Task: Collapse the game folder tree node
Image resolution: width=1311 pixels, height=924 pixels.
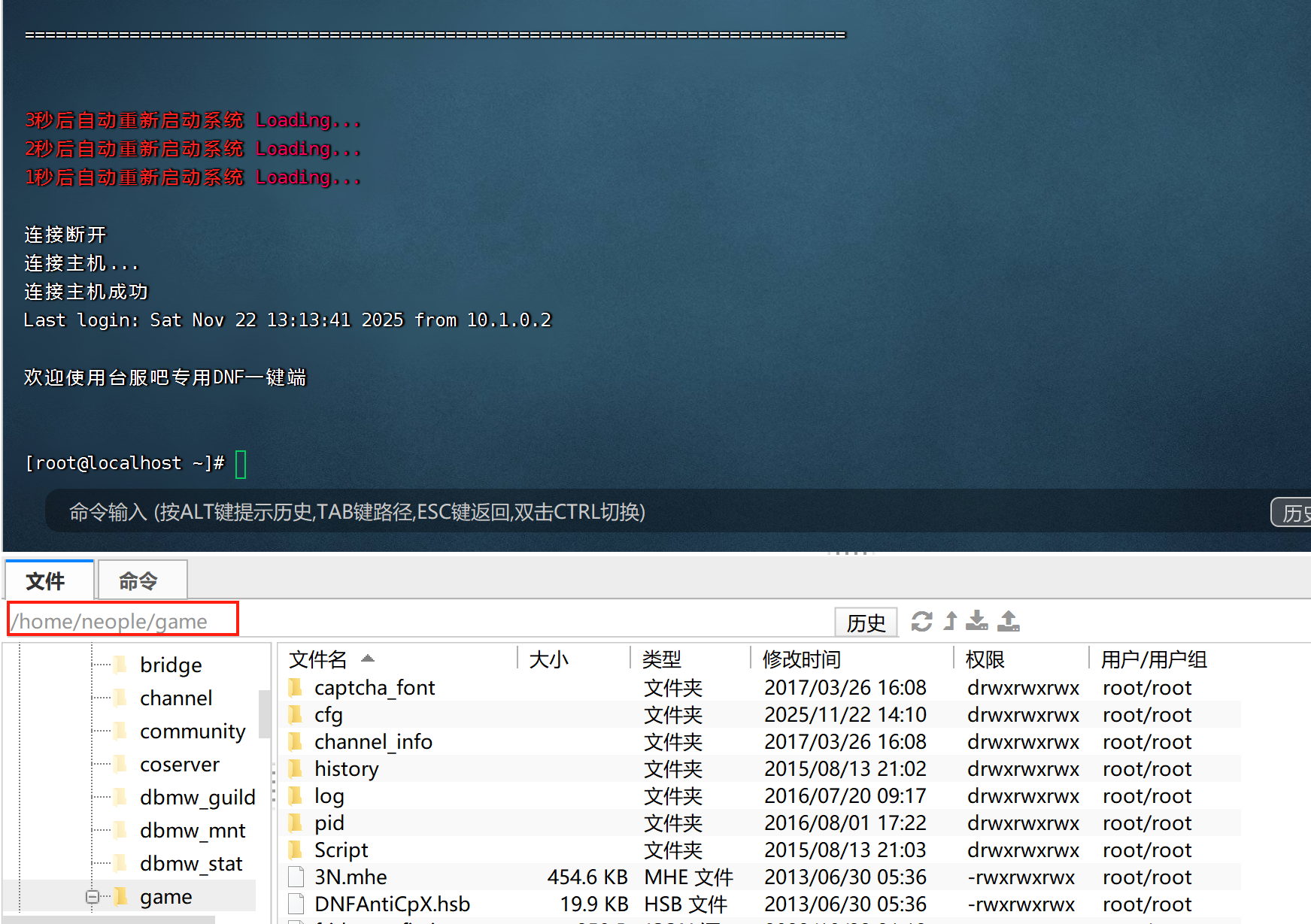Action: (x=93, y=896)
